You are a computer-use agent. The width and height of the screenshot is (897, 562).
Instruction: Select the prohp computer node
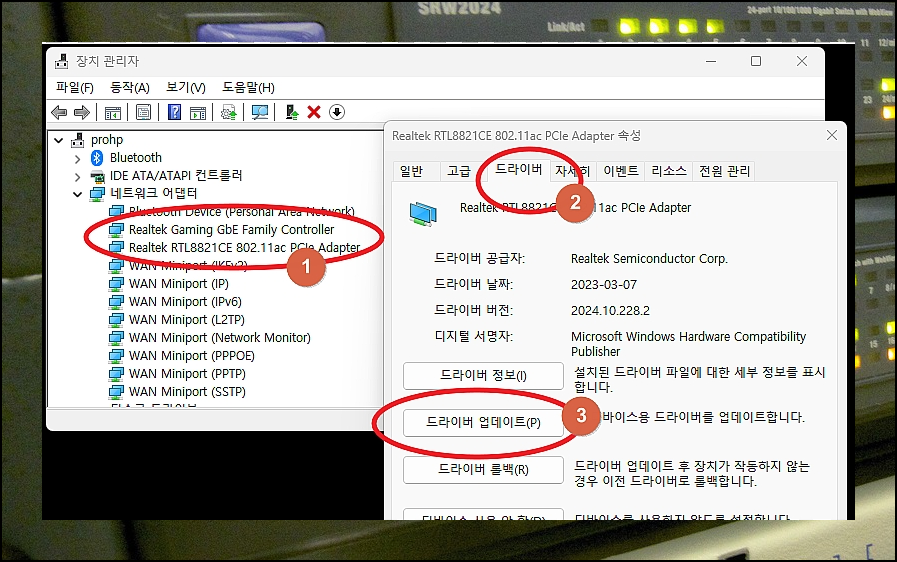coord(107,140)
